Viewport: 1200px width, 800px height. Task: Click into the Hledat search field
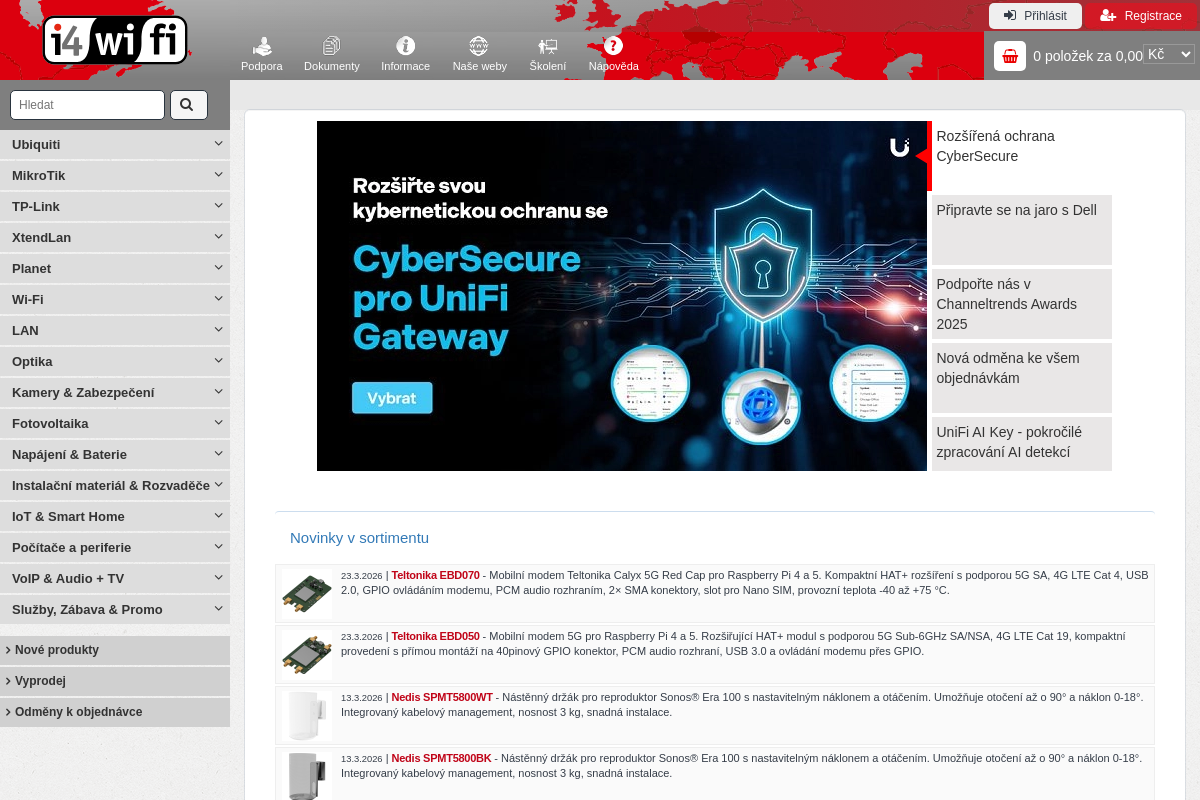[x=87, y=105]
